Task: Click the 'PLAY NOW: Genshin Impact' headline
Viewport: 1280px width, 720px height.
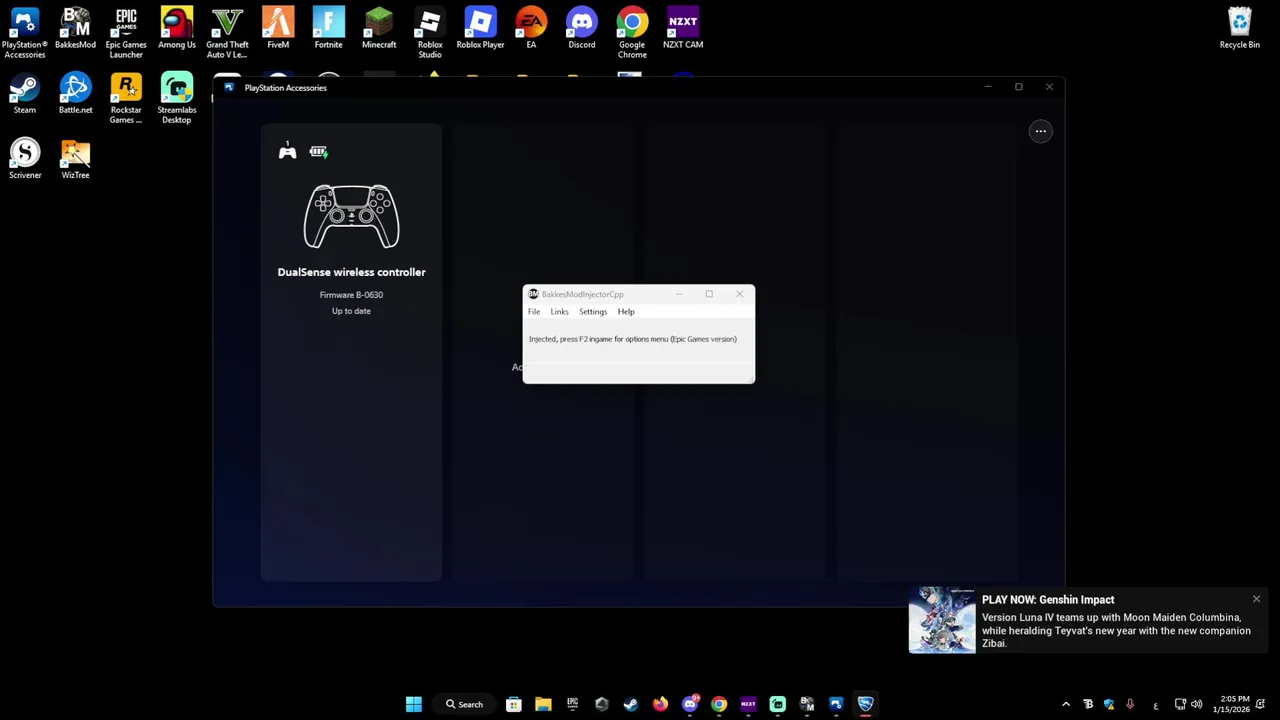Action: (1048, 600)
